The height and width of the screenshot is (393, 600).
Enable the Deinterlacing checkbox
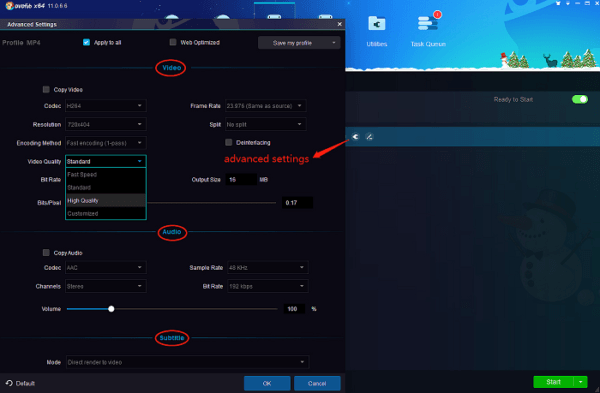[x=228, y=142]
